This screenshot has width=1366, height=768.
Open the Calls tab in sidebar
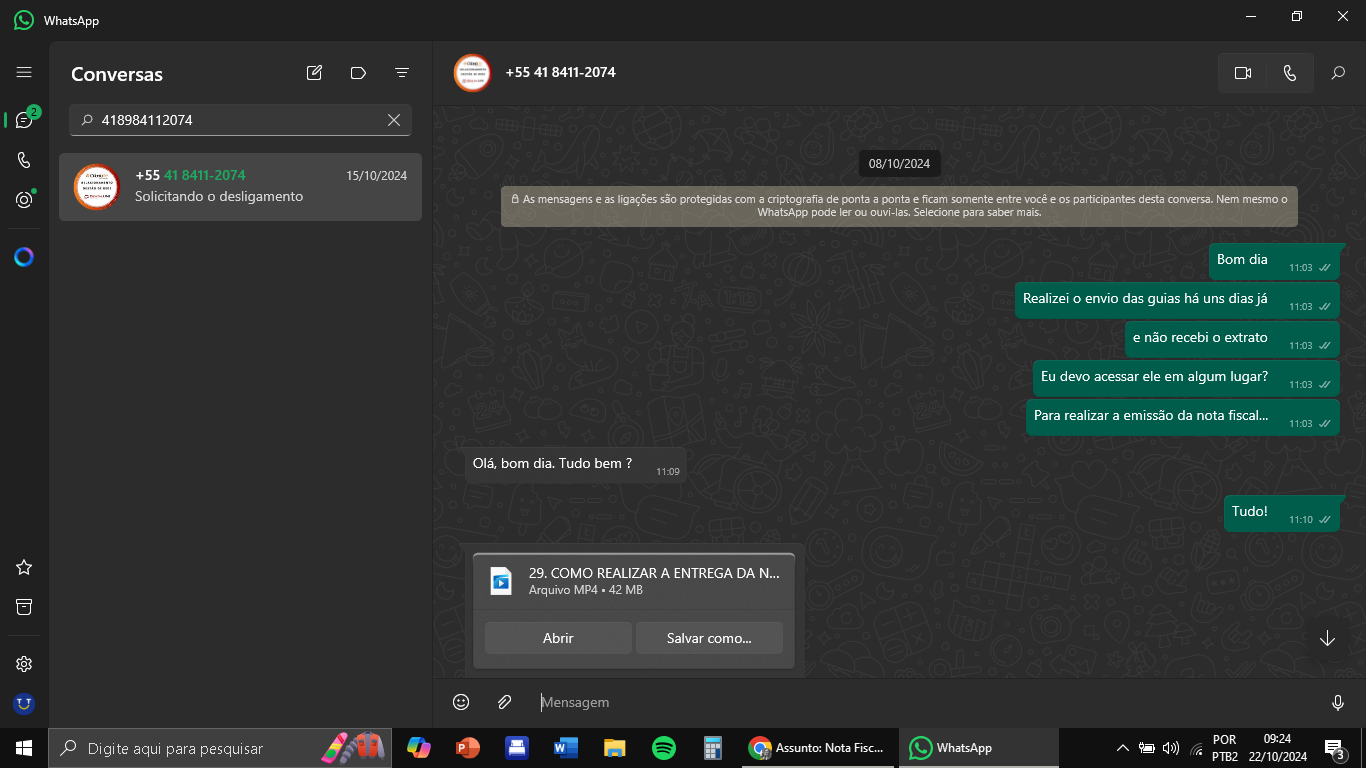[x=24, y=160]
